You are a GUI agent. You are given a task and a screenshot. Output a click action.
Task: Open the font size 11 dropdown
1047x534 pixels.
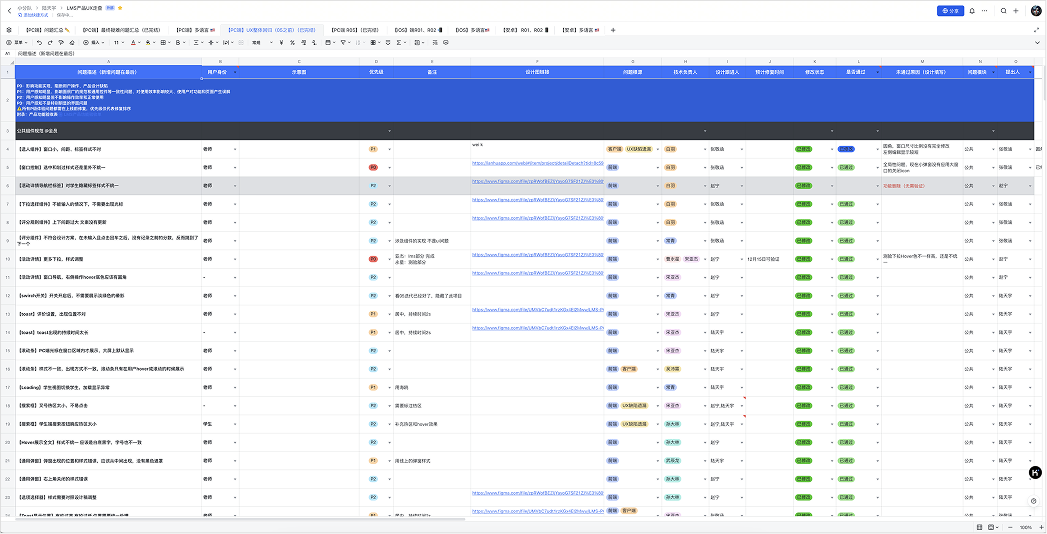point(119,42)
